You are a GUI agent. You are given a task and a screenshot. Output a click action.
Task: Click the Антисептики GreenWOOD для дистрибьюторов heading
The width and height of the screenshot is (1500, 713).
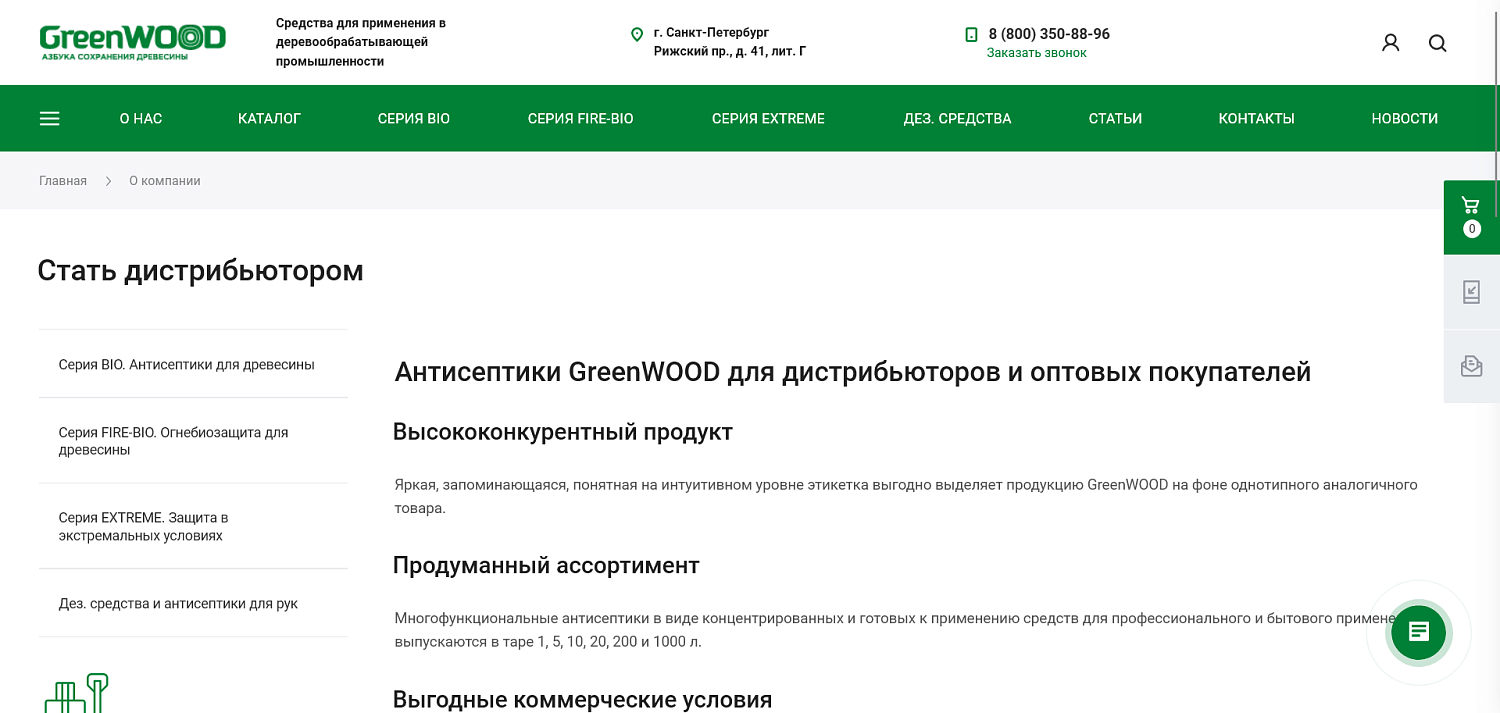coord(853,372)
